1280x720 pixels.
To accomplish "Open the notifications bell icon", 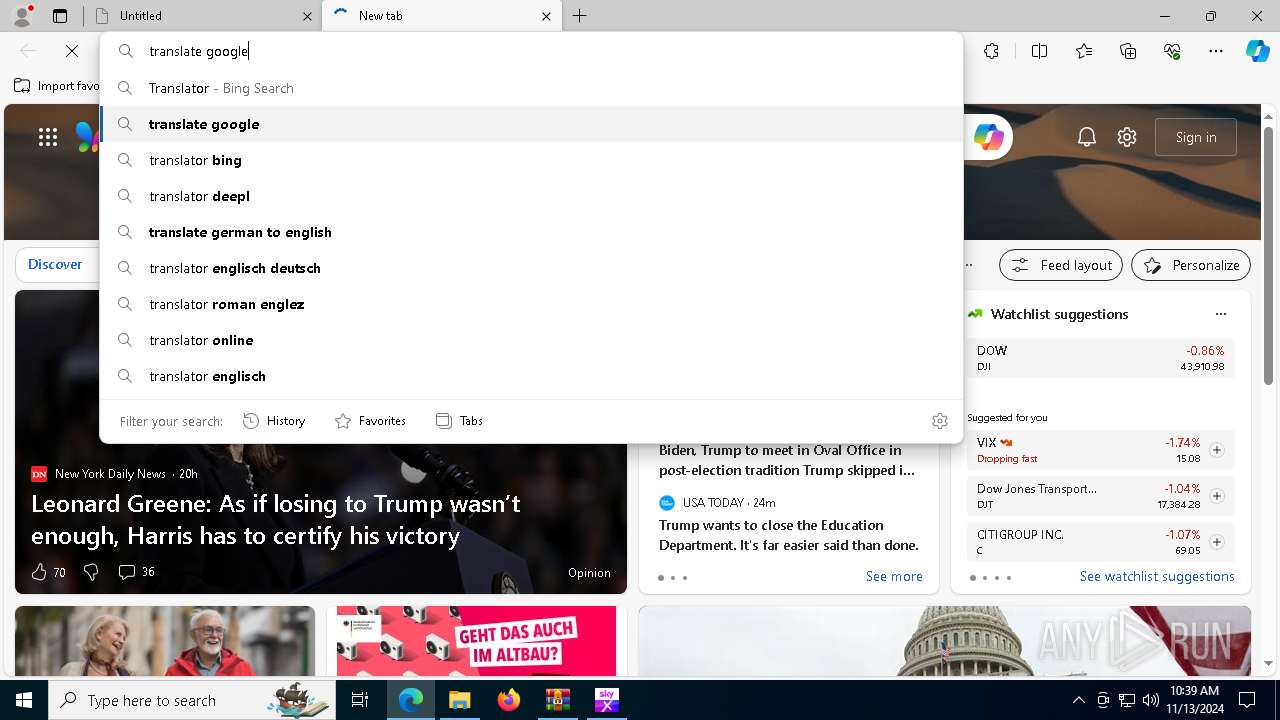I will click(1087, 137).
